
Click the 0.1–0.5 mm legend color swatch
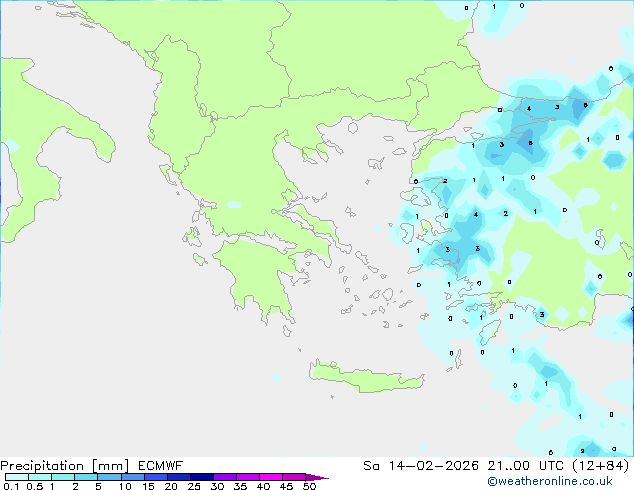pyautogui.click(x=17, y=477)
